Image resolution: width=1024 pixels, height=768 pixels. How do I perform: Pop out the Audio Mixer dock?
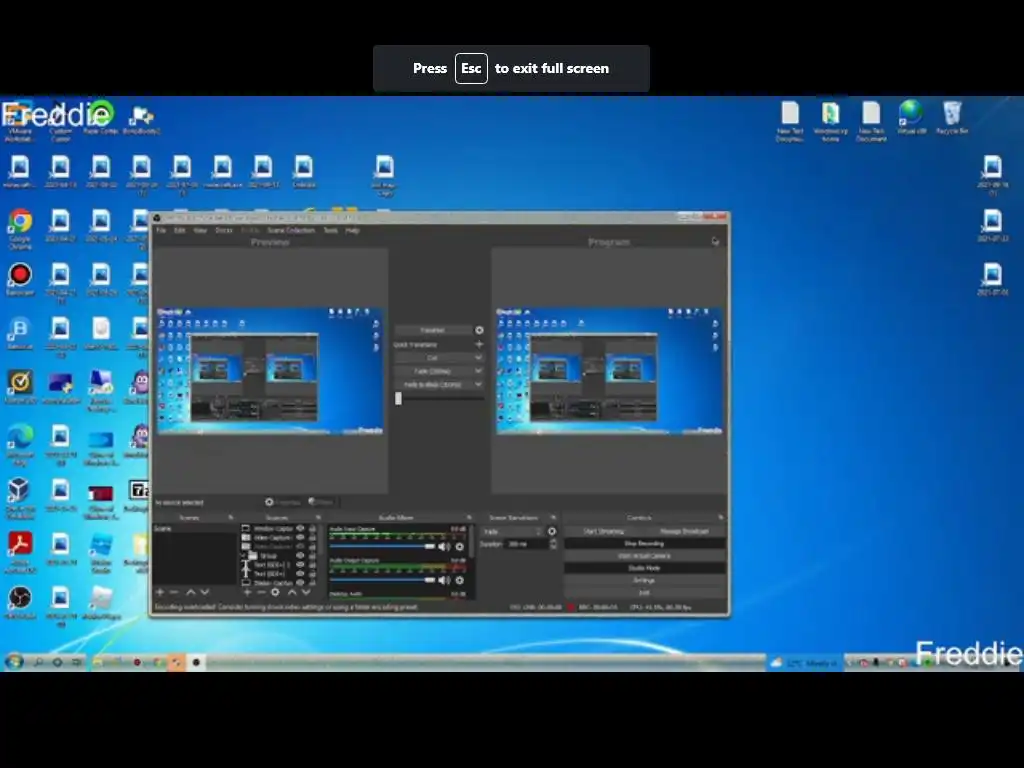[468, 517]
